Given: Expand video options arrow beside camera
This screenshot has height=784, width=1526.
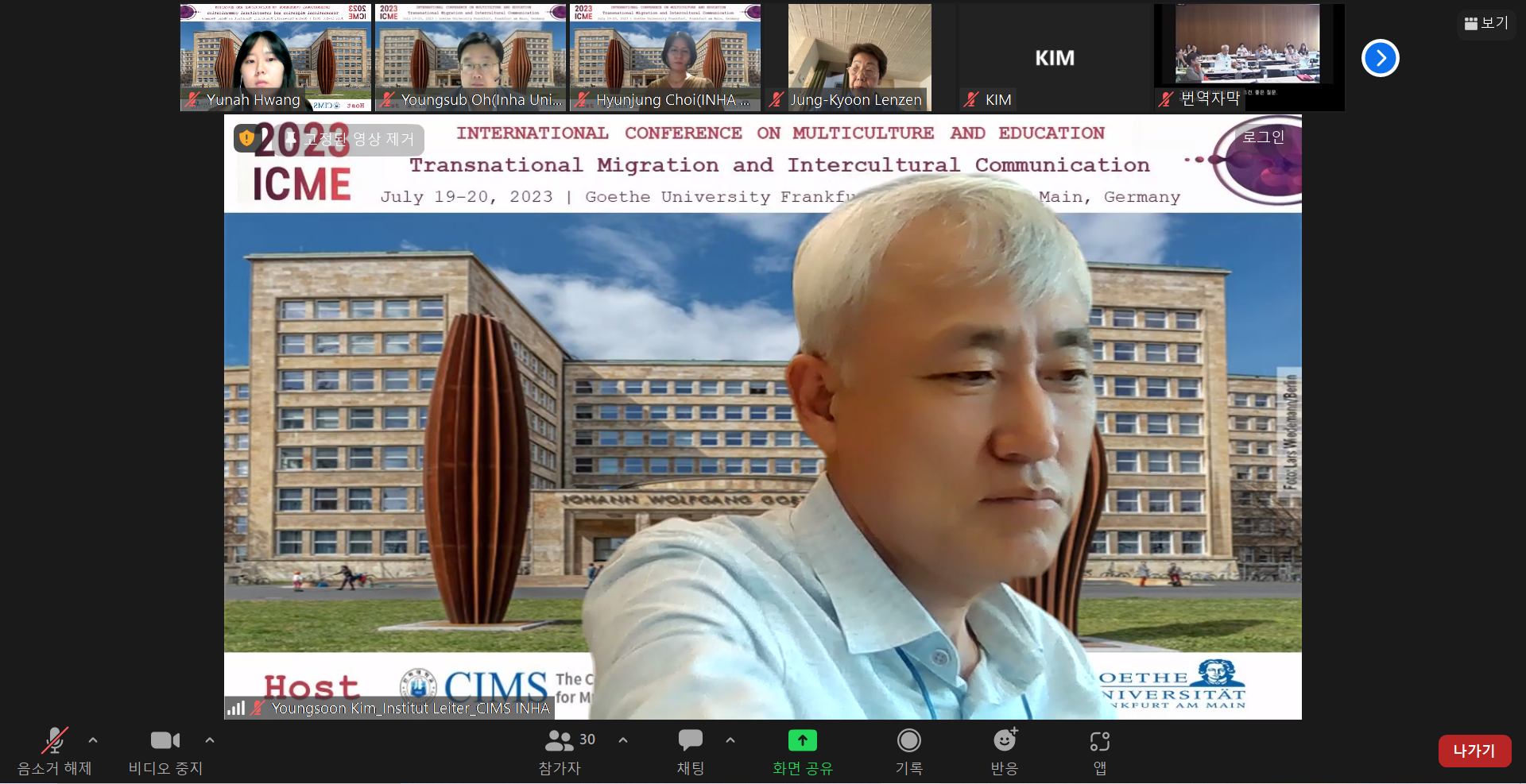Looking at the screenshot, I should click(x=210, y=740).
